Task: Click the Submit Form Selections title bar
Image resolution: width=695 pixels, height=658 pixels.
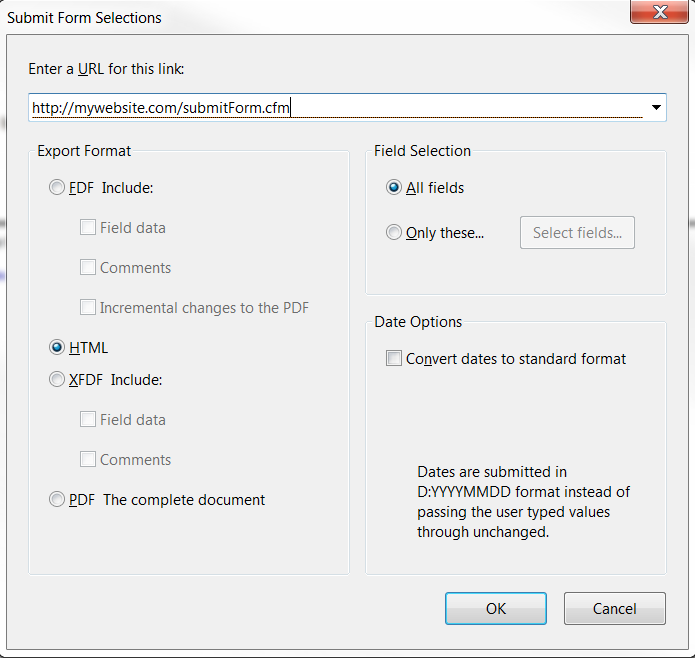Action: [310, 18]
